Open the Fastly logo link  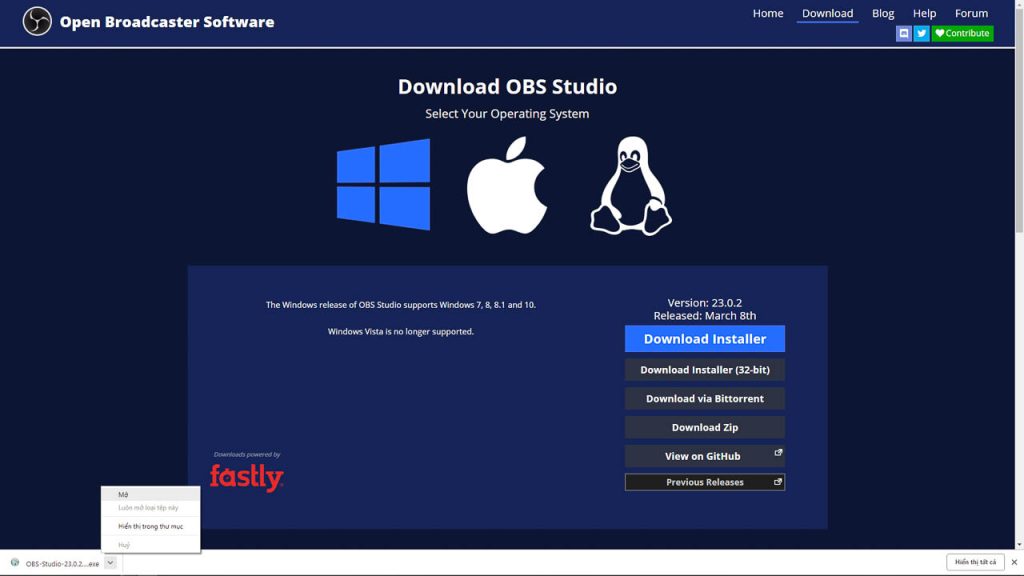tap(246, 477)
